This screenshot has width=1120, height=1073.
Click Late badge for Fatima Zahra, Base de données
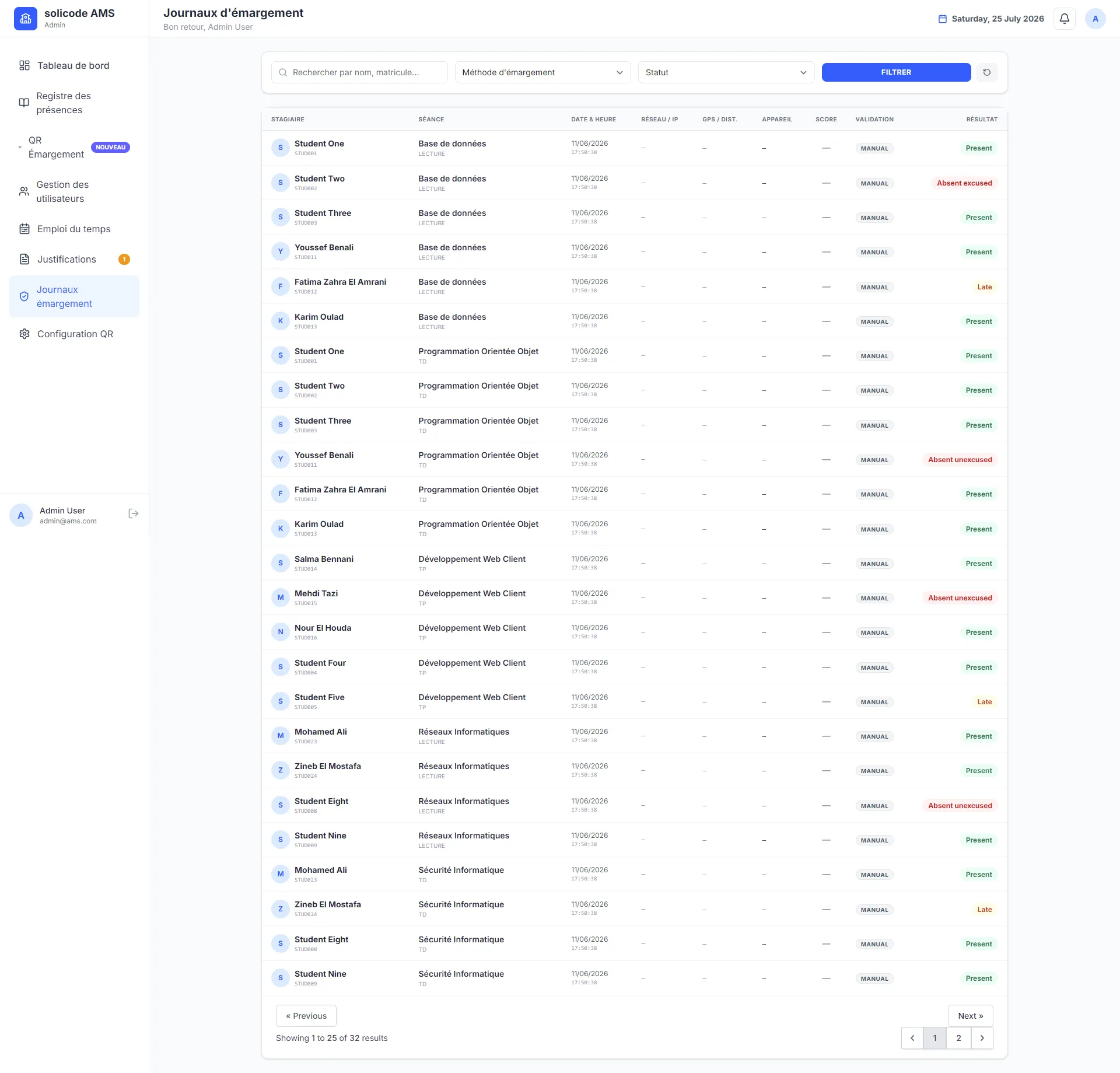[985, 287]
